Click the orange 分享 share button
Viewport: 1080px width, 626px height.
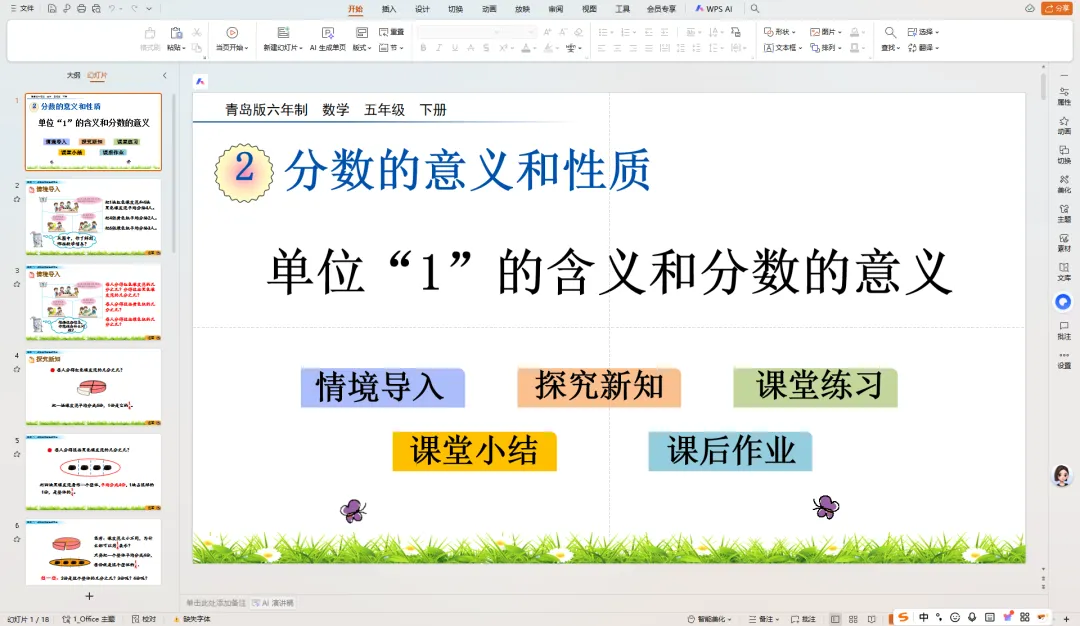(x=1057, y=8)
